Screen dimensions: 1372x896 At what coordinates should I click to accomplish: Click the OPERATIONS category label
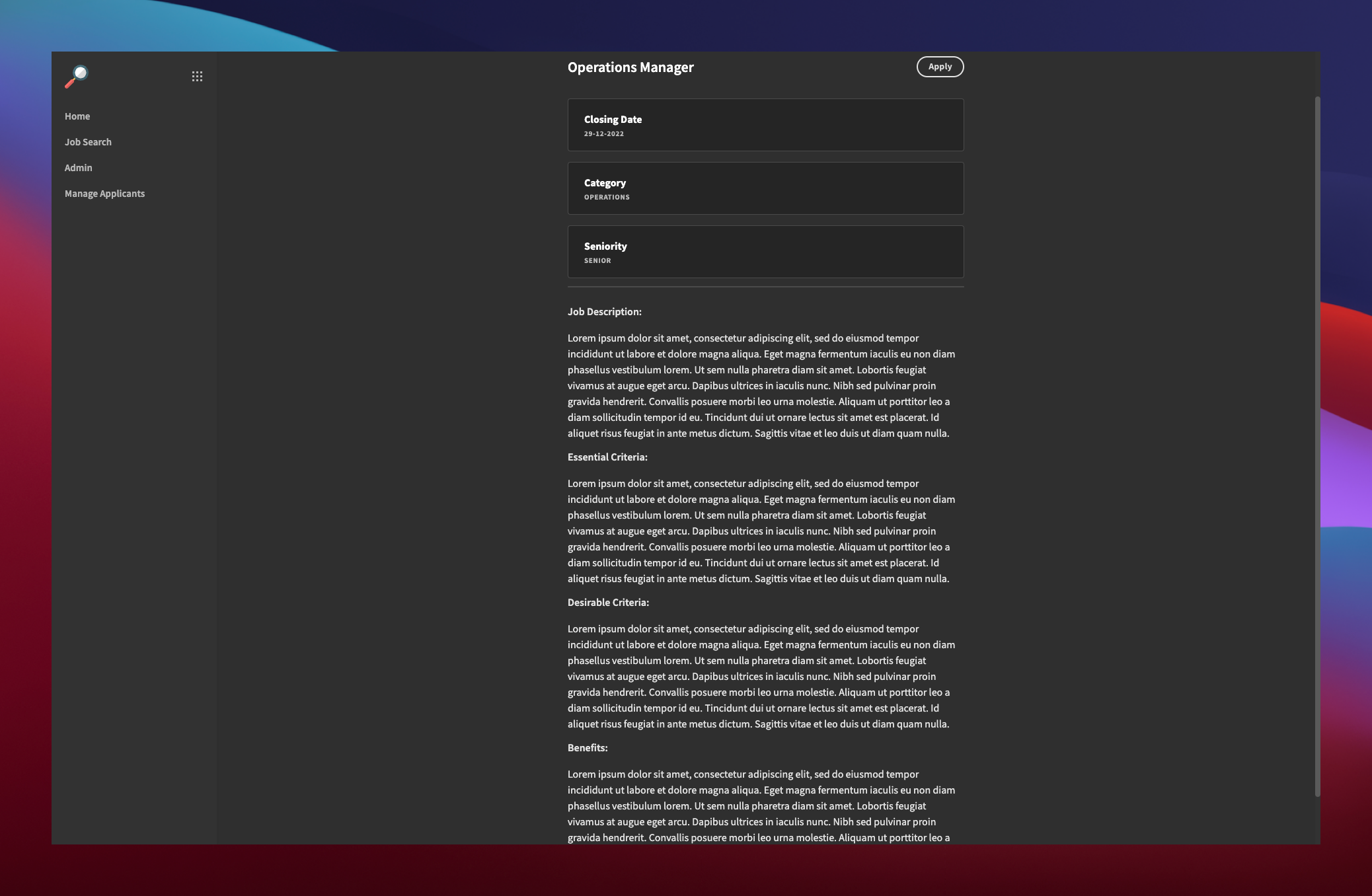[x=607, y=197]
